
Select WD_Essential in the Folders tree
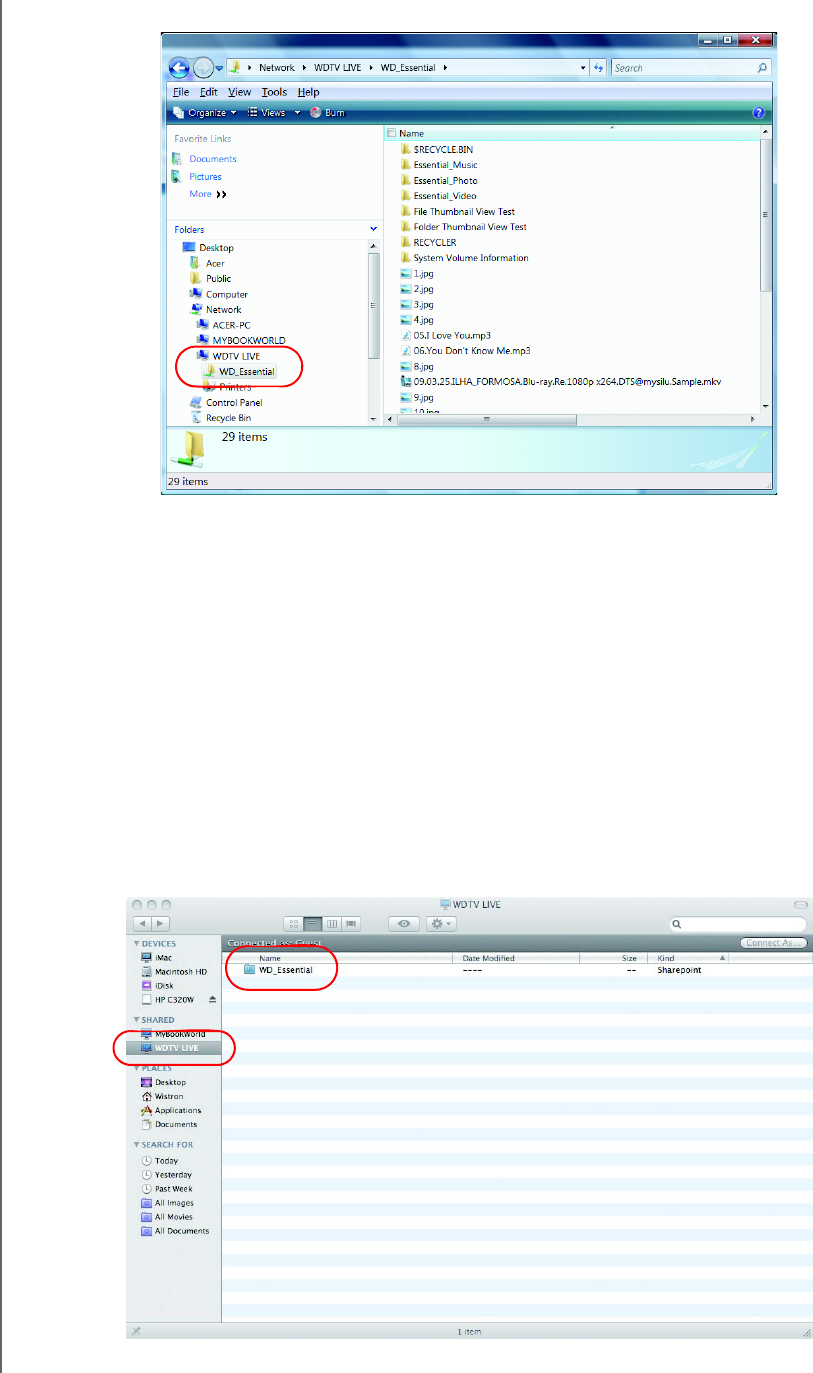pos(239,372)
